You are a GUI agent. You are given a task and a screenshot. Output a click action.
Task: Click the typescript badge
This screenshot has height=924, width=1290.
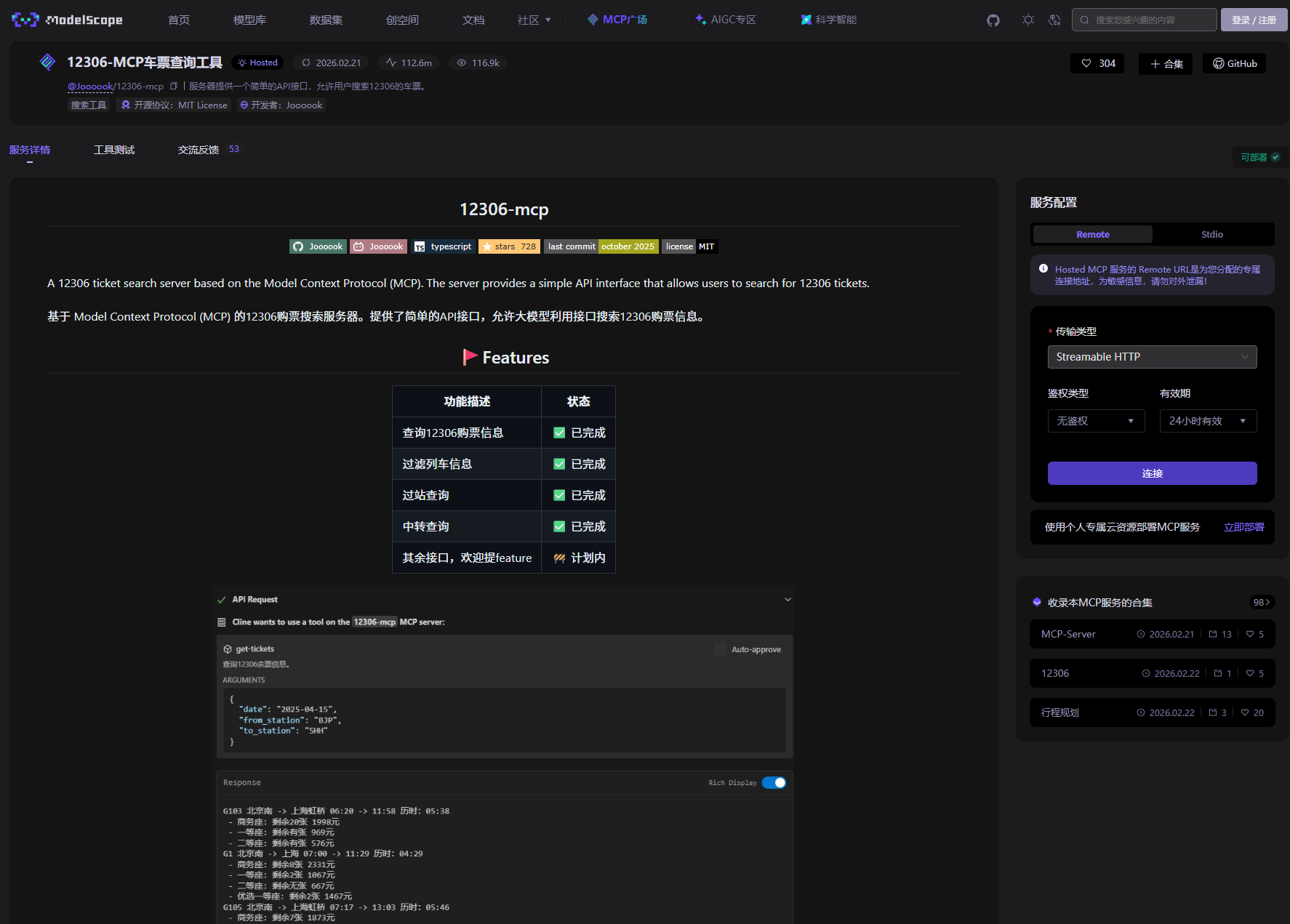point(444,246)
